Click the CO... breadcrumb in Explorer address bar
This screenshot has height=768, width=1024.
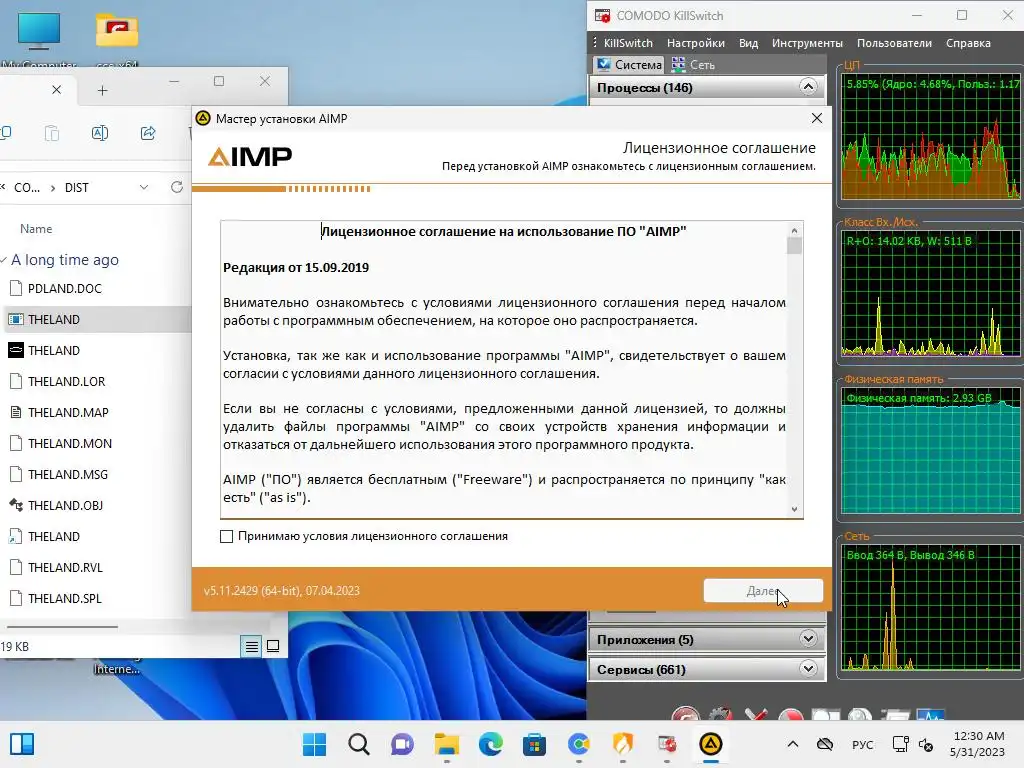coord(27,188)
